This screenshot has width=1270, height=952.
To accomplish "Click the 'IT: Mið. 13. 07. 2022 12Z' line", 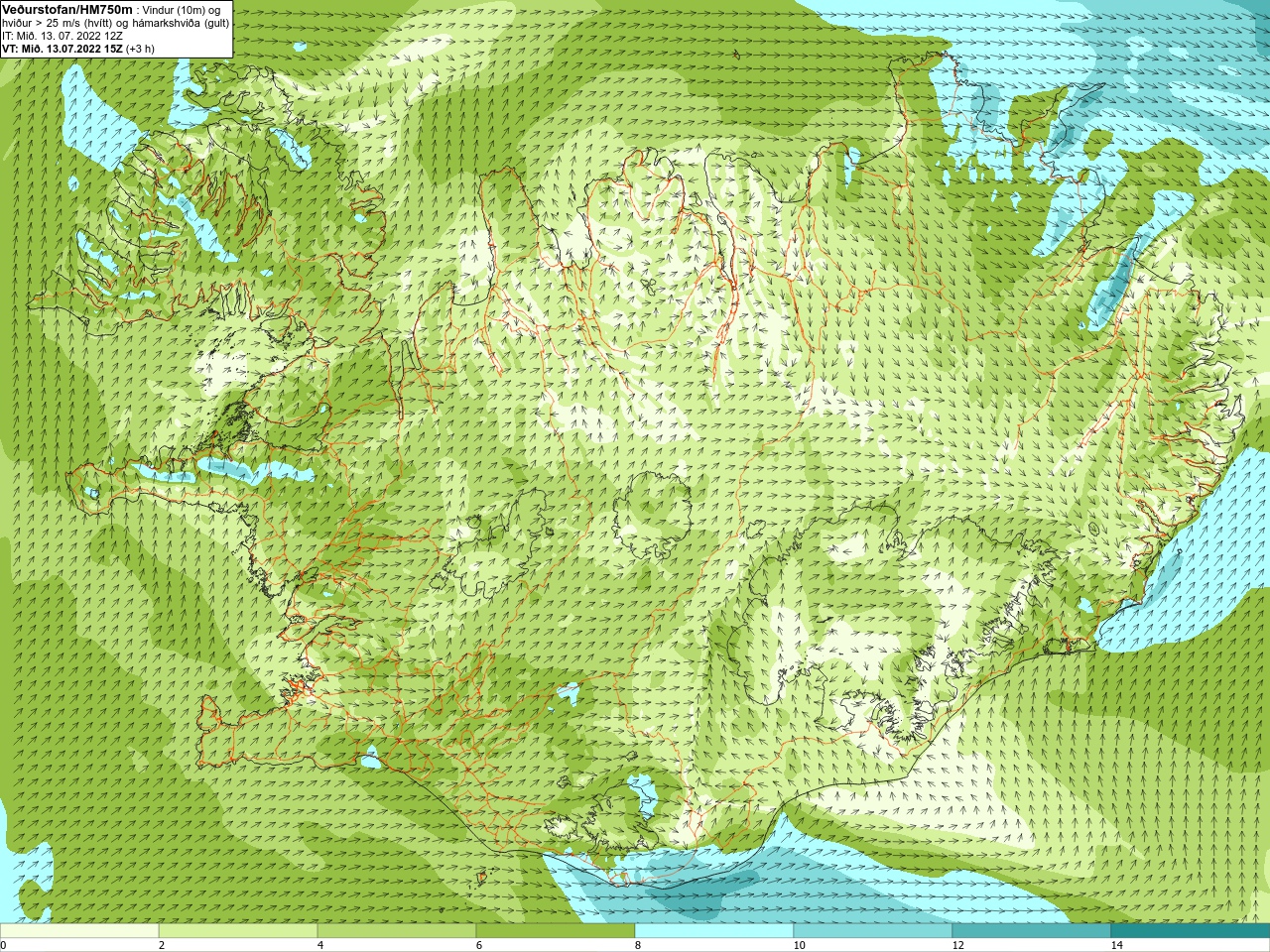I will tap(63, 36).
